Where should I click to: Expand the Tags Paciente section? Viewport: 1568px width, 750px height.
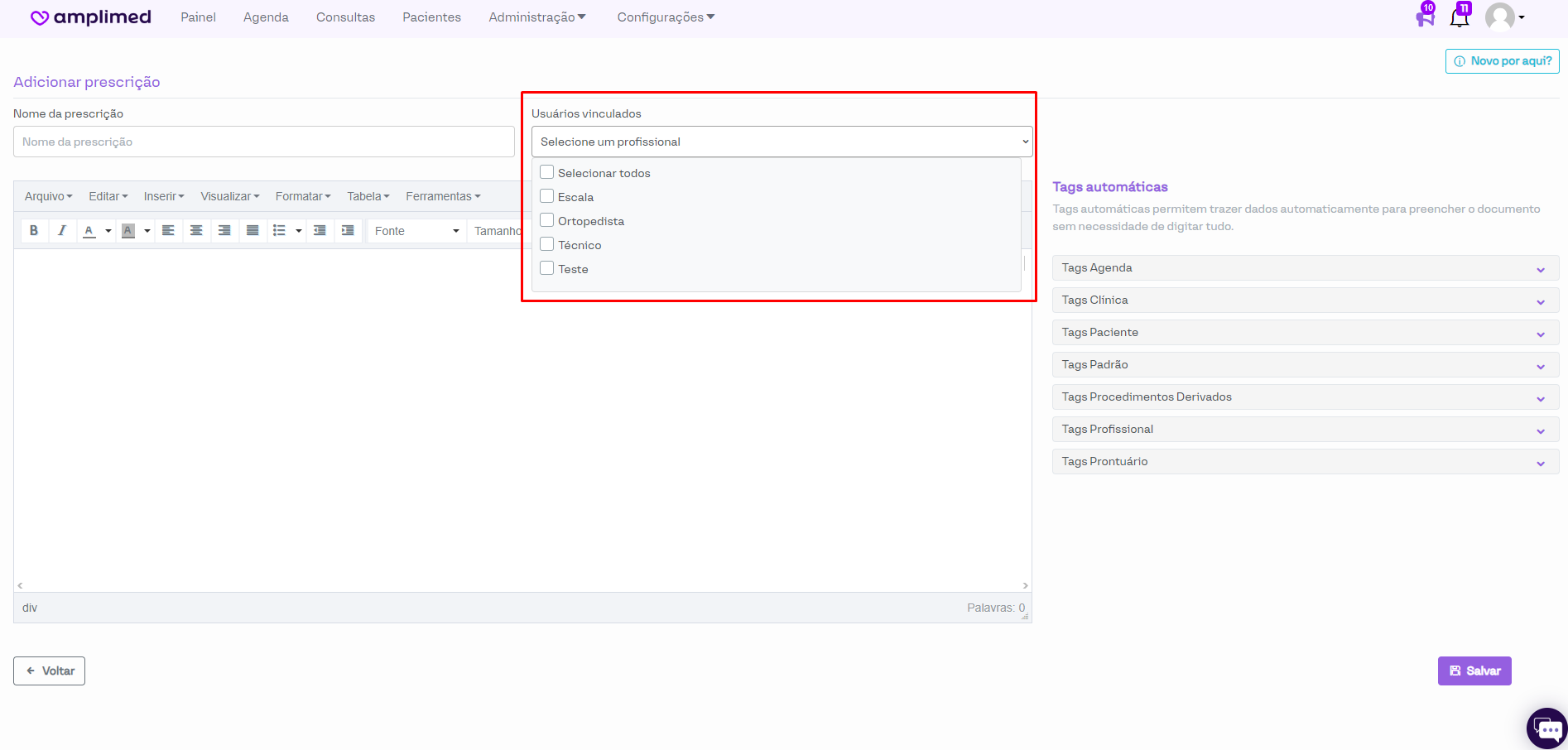1305,333
